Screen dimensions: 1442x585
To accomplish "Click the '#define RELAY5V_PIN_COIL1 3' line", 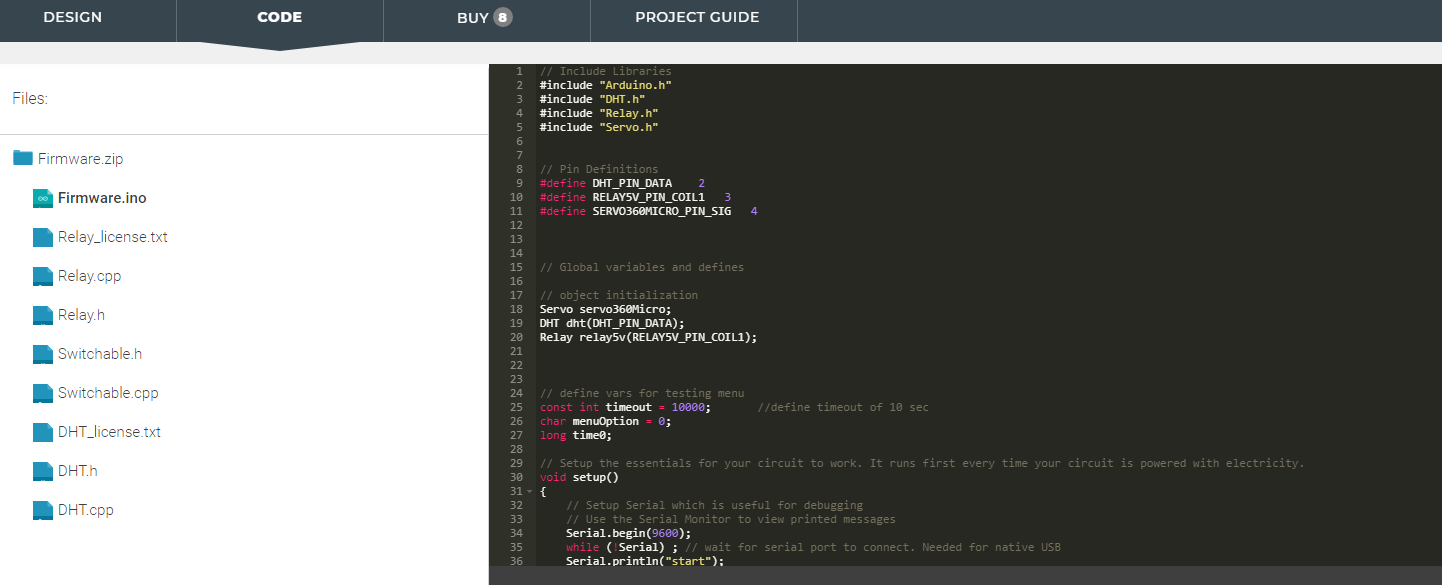I will (635, 197).
